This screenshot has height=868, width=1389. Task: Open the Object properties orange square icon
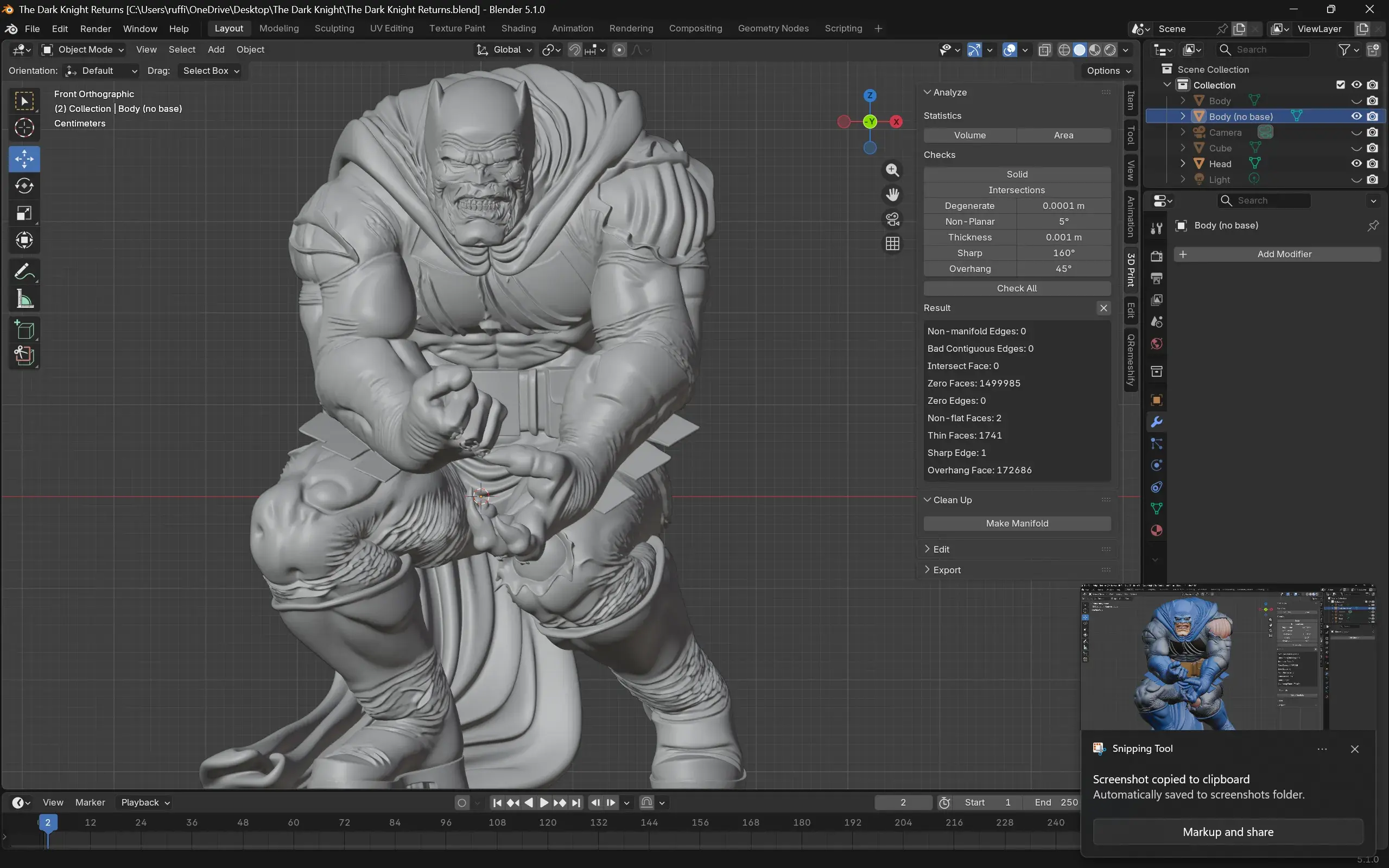(x=1157, y=400)
